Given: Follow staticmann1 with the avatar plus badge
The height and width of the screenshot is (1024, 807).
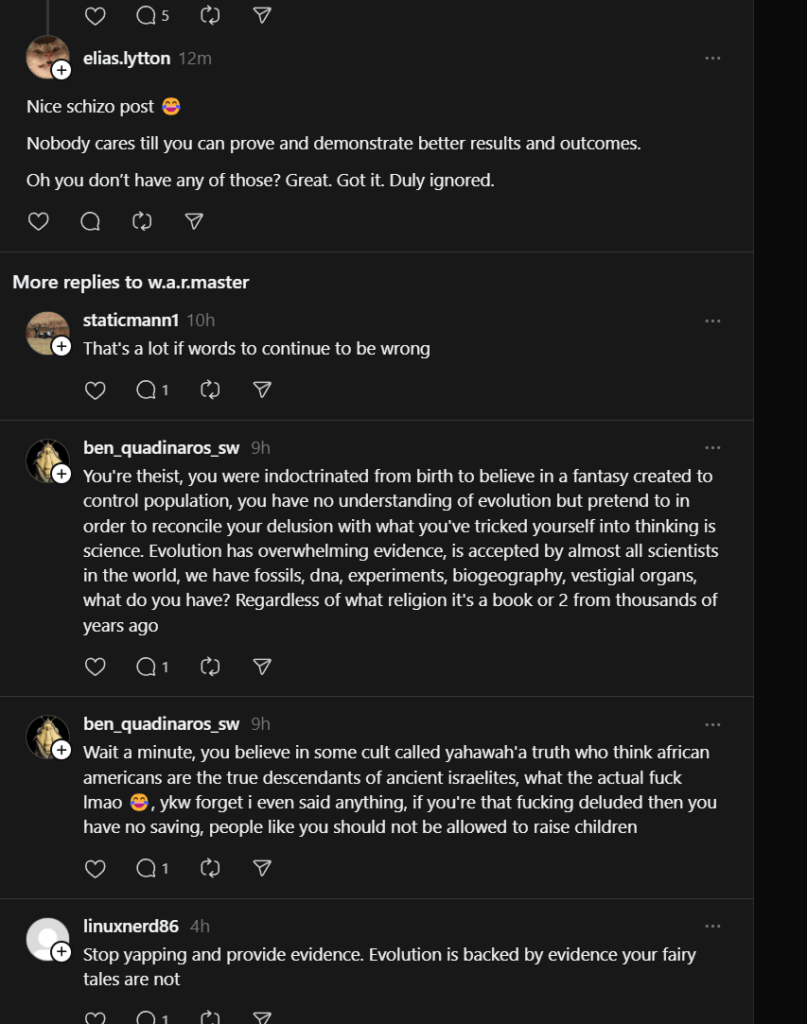Looking at the screenshot, I should [x=61, y=346].
